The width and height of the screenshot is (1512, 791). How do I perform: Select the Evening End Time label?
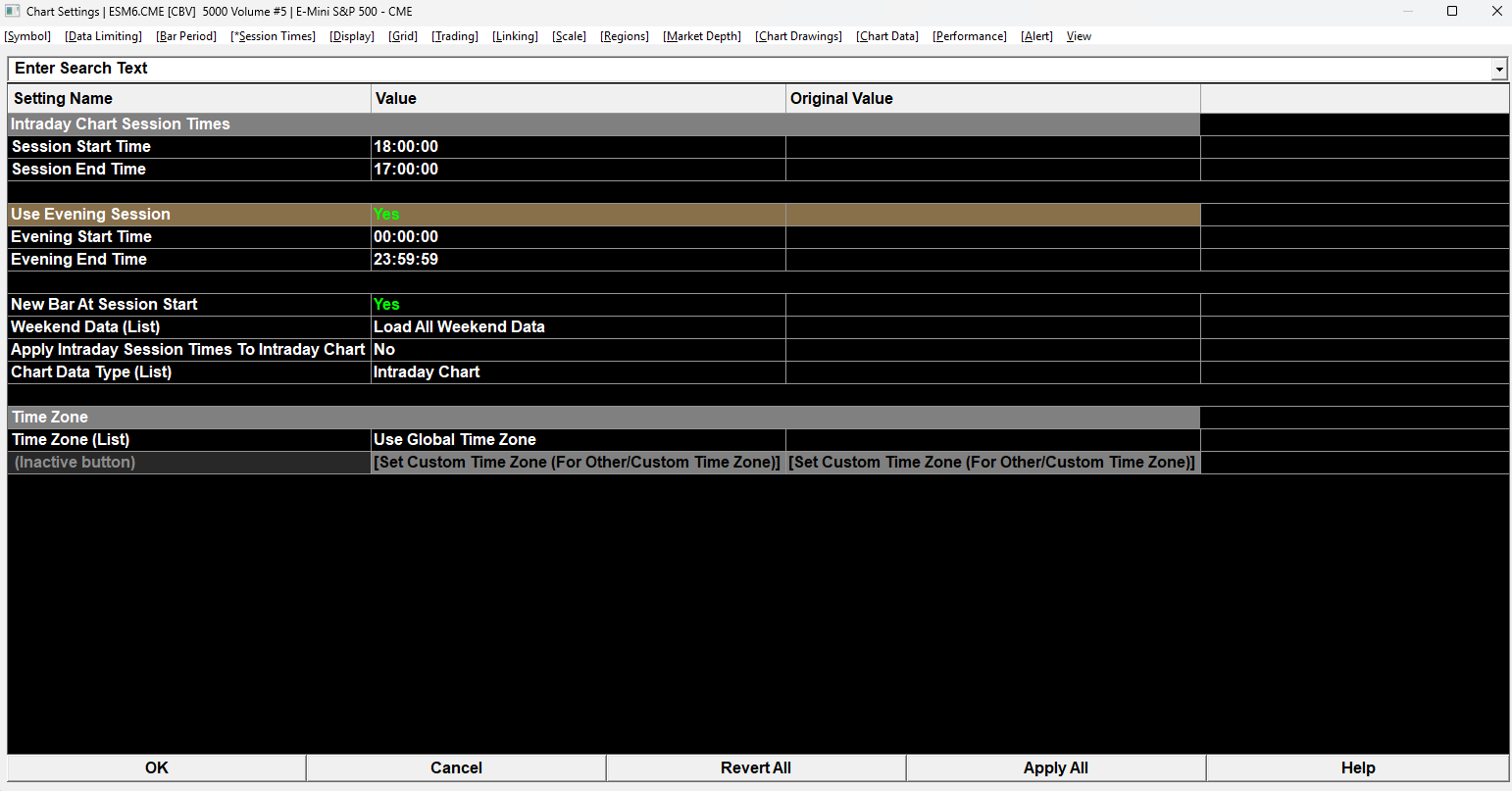[x=78, y=260]
